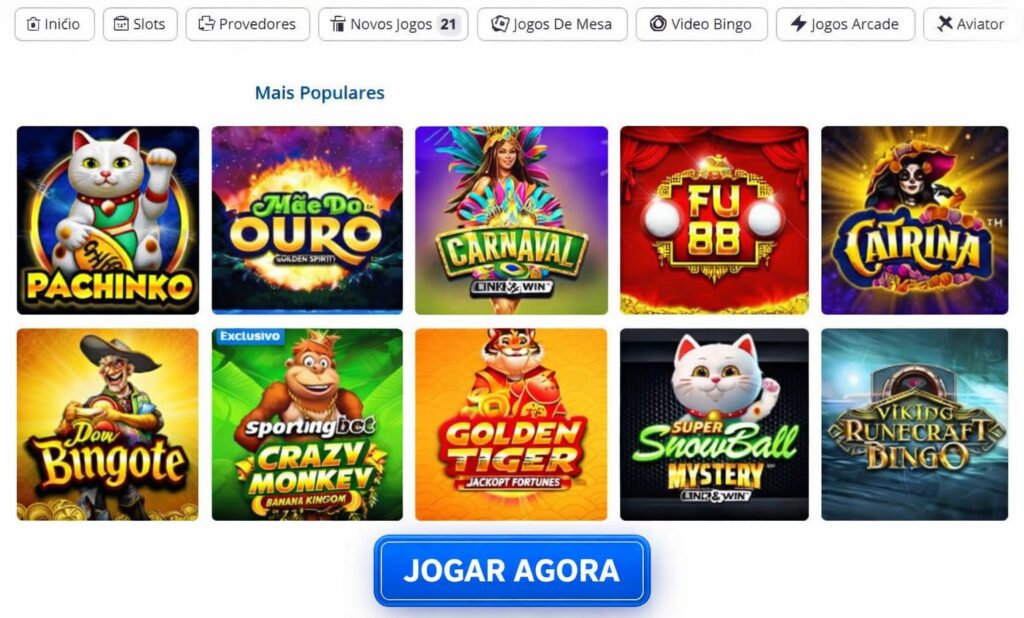Open the Golden Tiger Jackpot Fortunes game

click(x=511, y=425)
